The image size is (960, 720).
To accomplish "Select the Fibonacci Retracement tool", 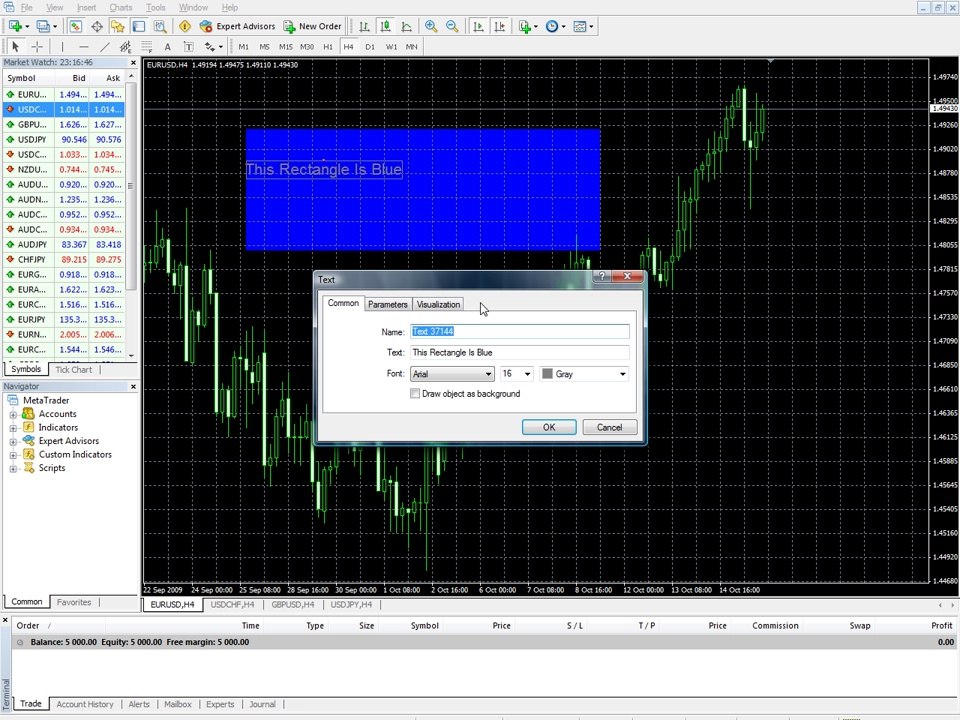I will click(146, 47).
